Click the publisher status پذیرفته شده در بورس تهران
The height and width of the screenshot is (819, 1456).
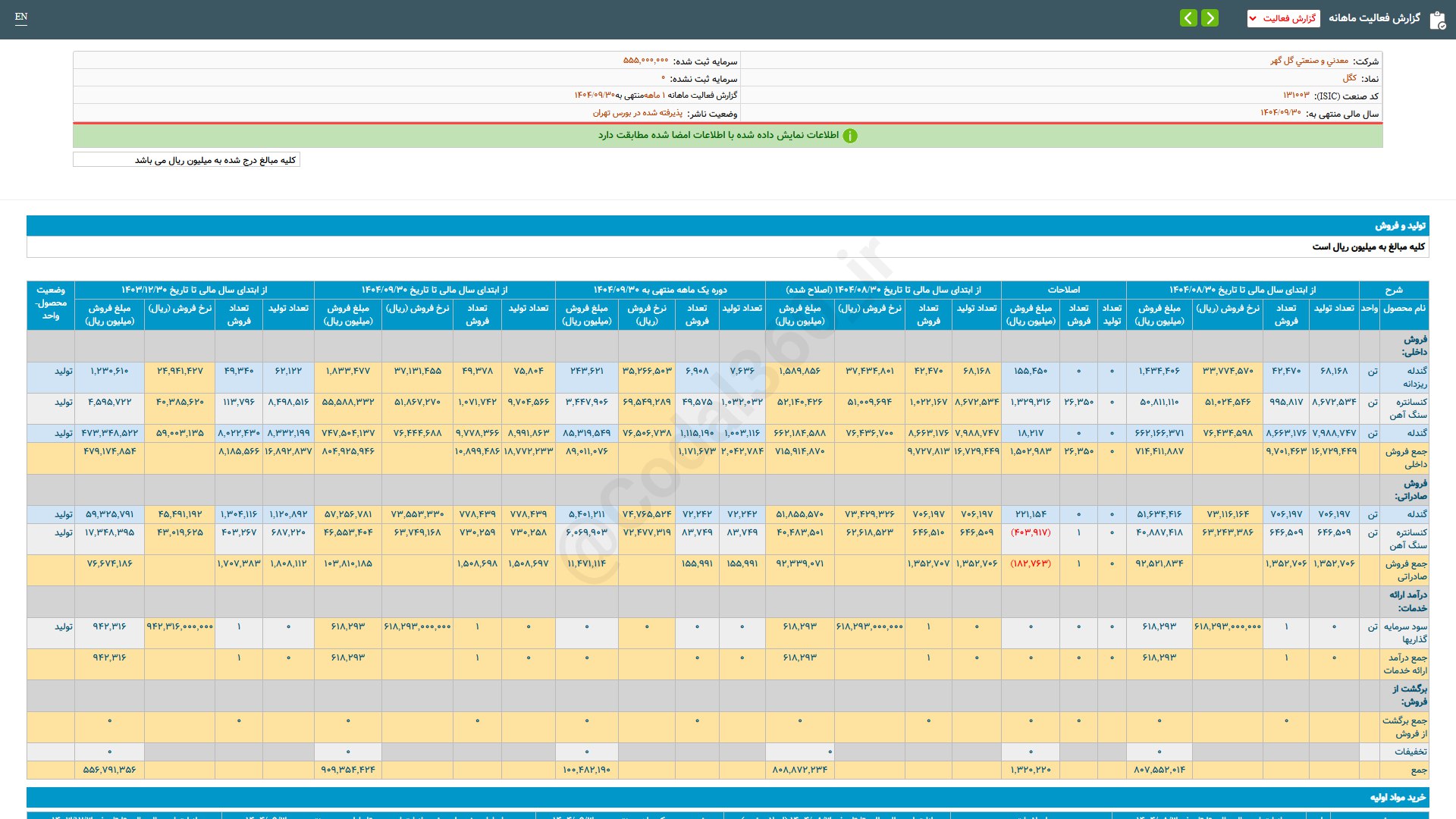637,113
